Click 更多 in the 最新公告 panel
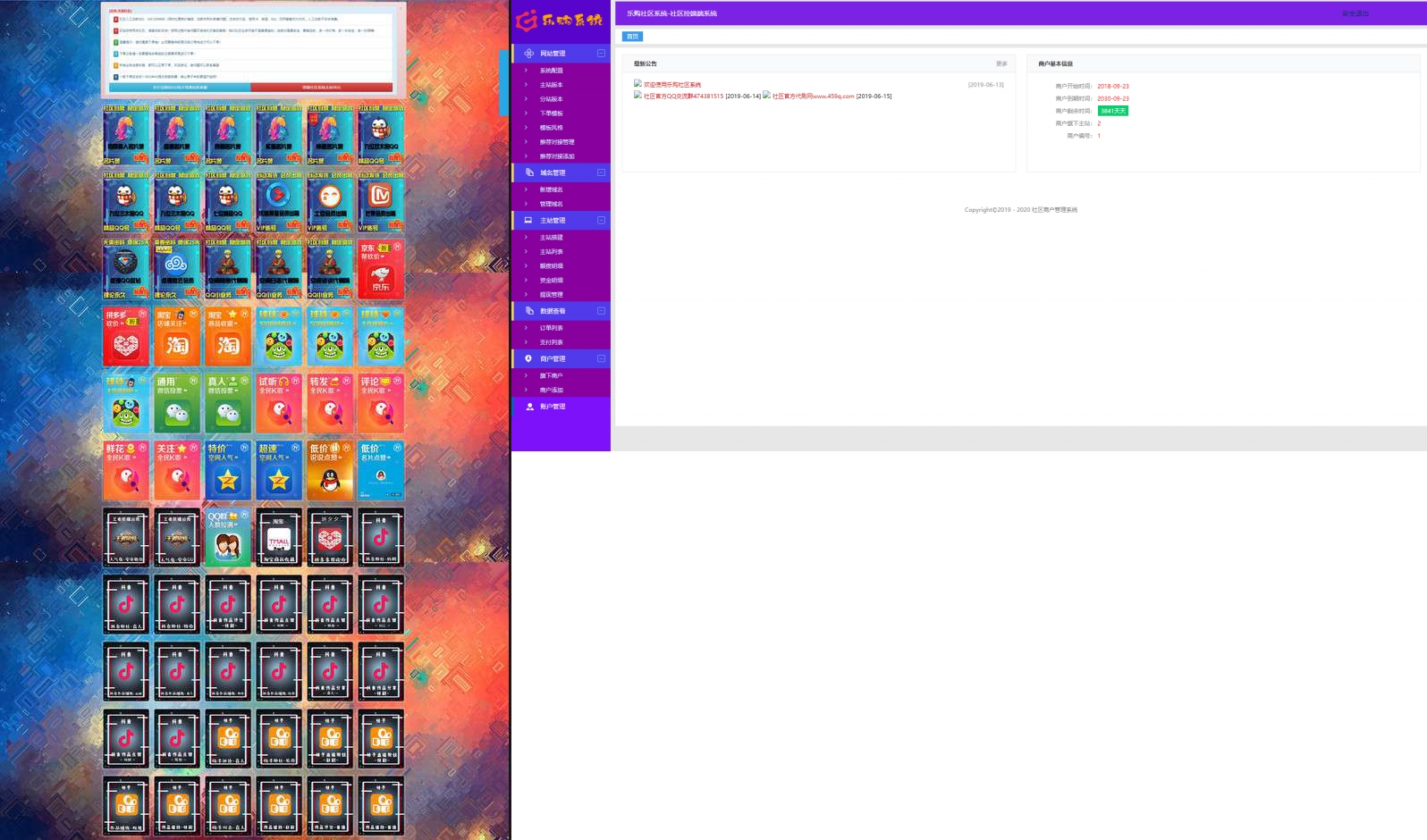 (x=1001, y=64)
